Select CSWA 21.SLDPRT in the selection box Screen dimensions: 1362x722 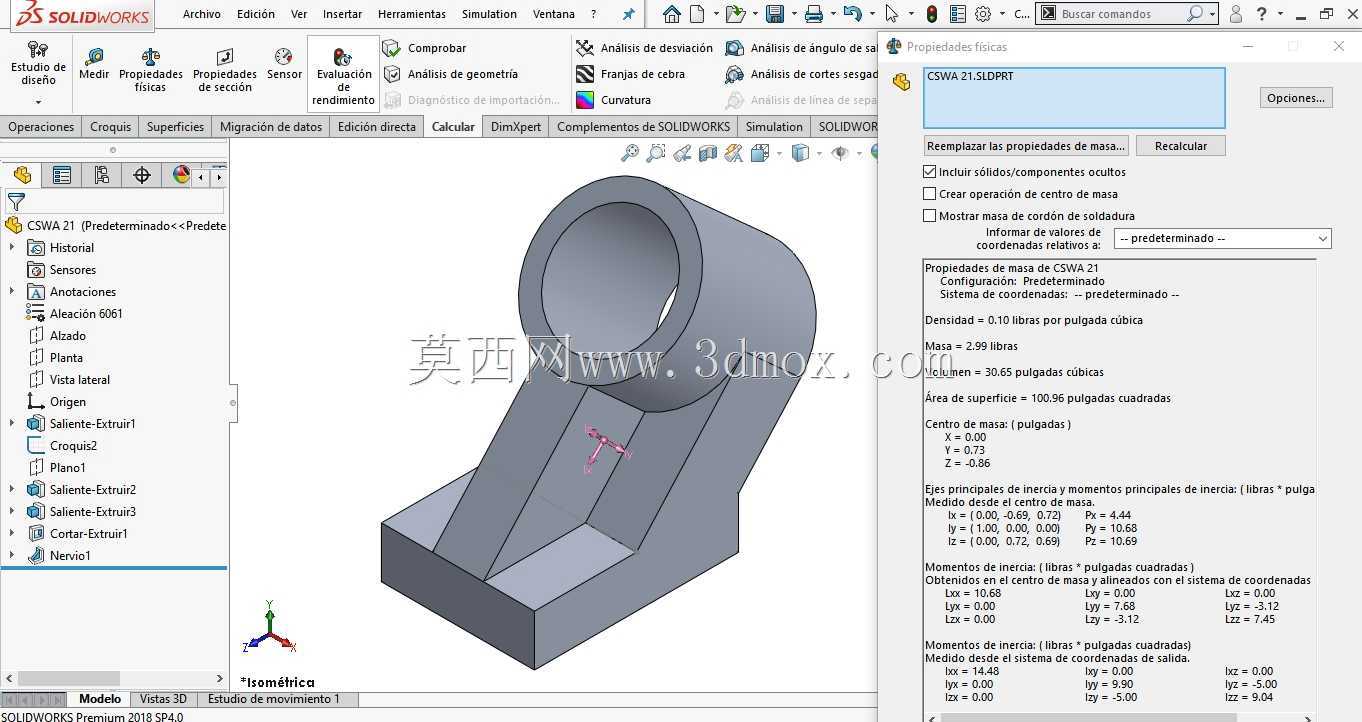pyautogui.click(x=970, y=76)
